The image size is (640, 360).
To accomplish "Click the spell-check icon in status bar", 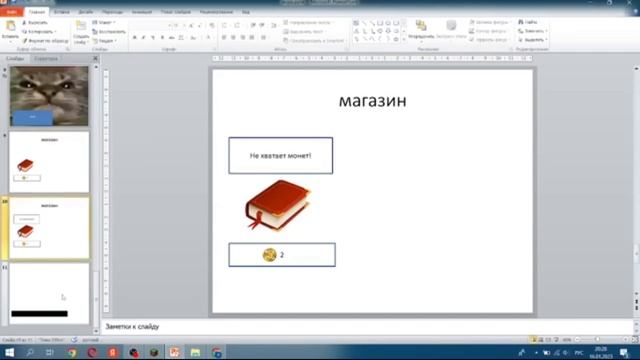I will pos(74,340).
